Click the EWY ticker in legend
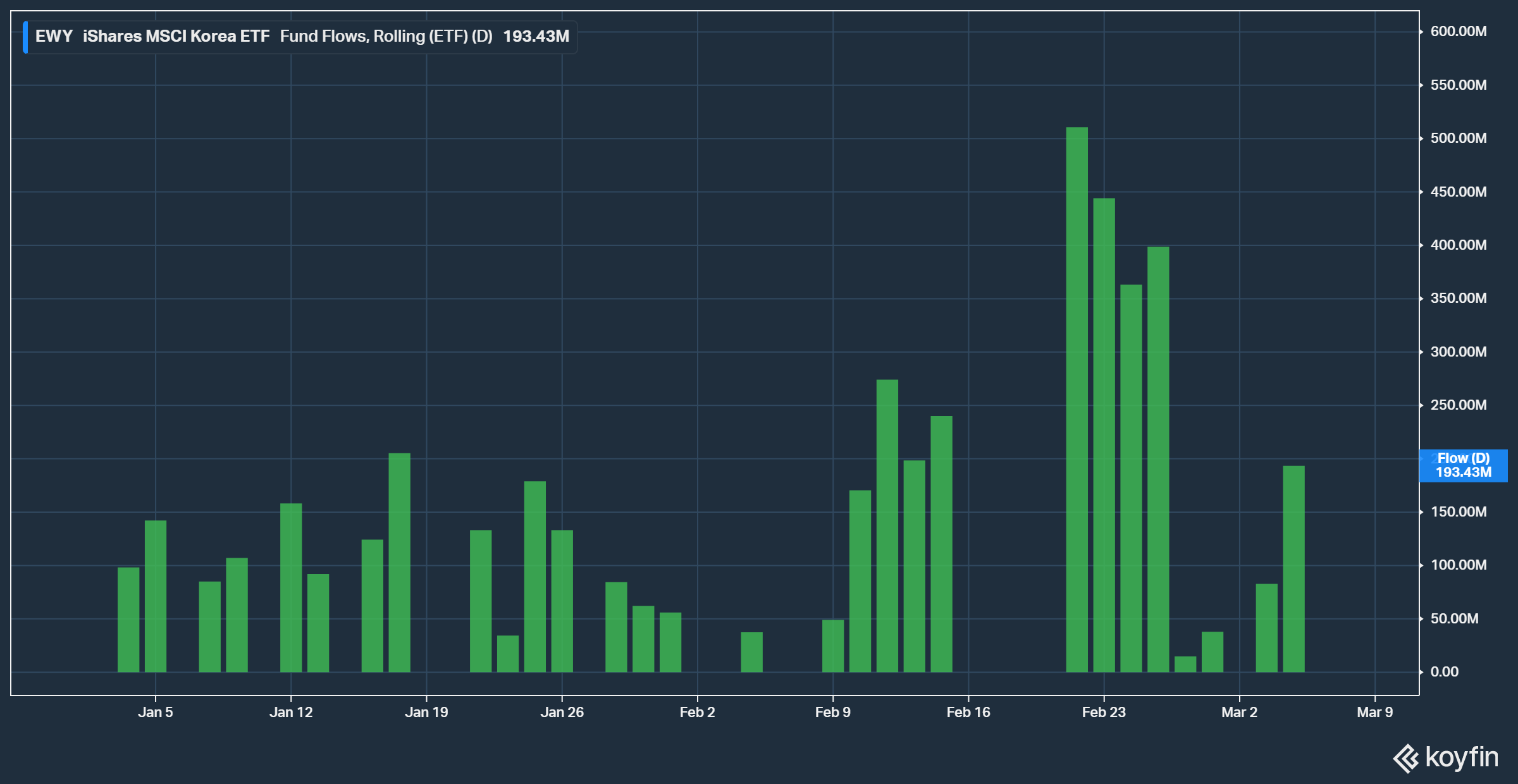Image resolution: width=1518 pixels, height=784 pixels. tap(54, 37)
